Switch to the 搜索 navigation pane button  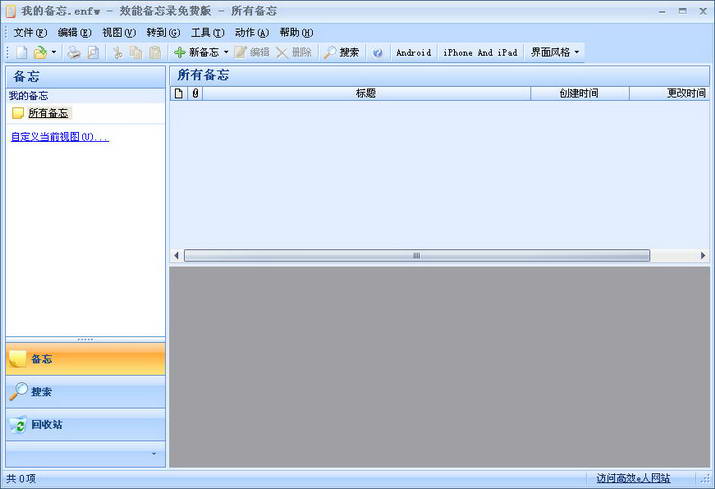[x=86, y=392]
